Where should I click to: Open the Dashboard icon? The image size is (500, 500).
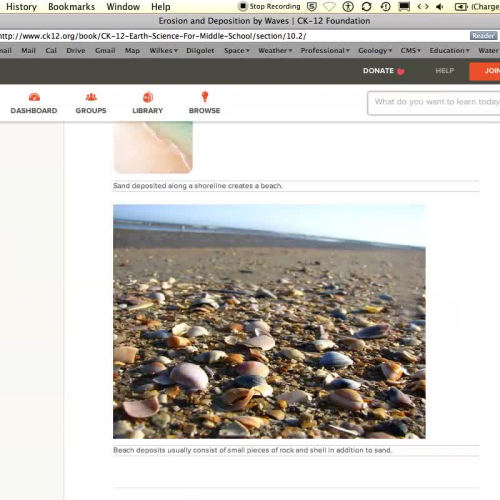click(34, 97)
